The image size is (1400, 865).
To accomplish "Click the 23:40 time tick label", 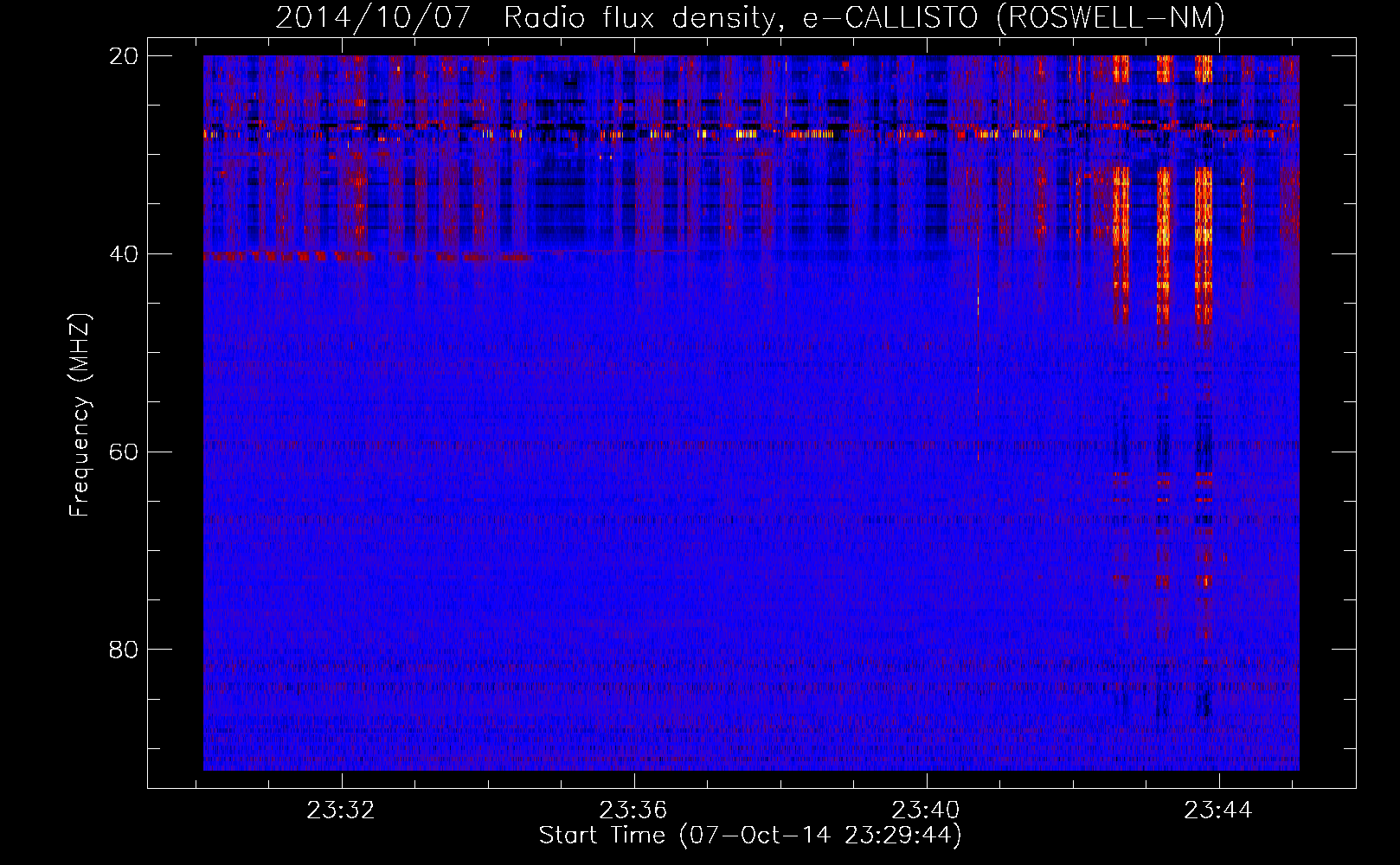I will coord(926,811).
